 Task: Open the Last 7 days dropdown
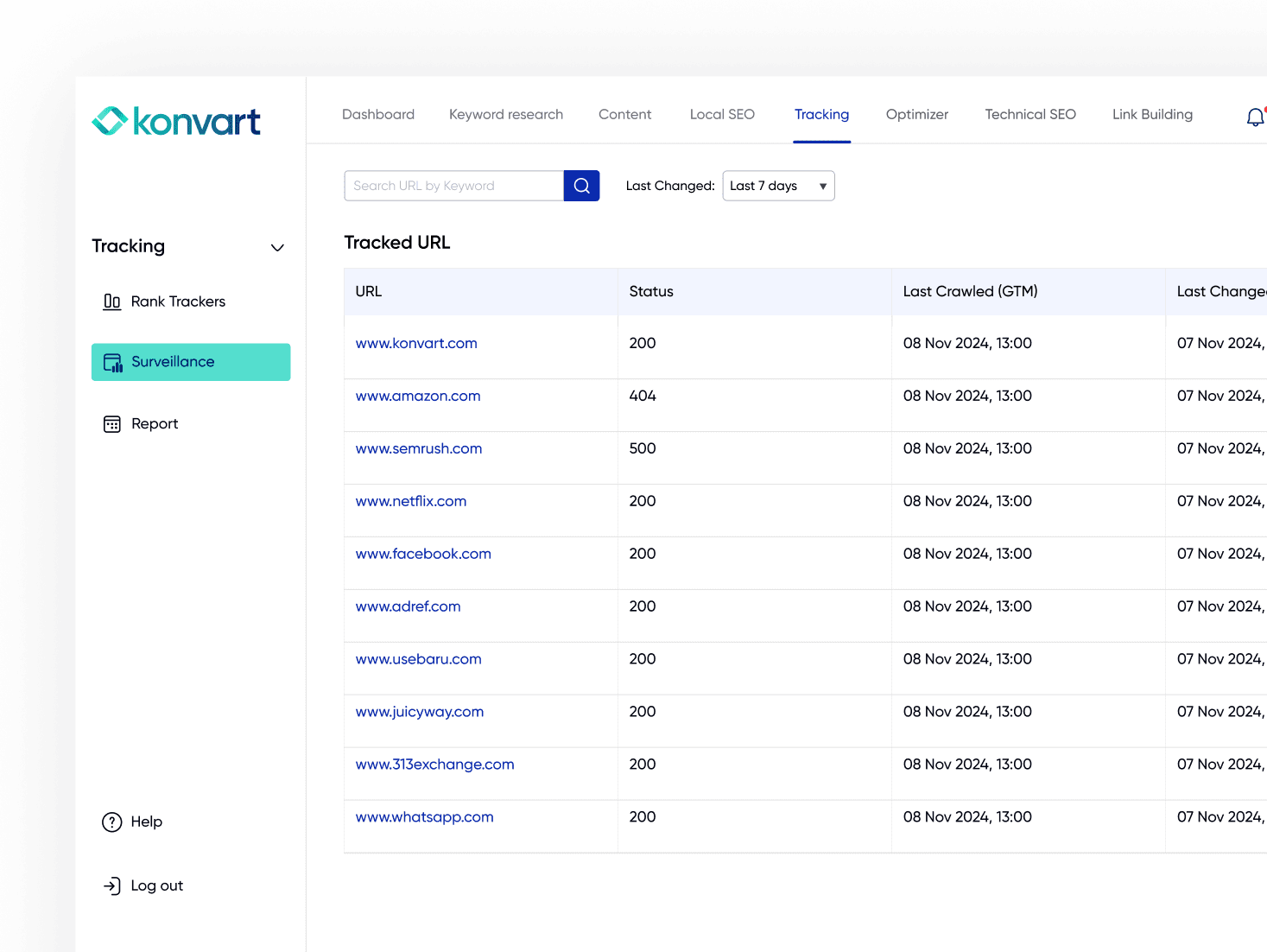pos(778,186)
